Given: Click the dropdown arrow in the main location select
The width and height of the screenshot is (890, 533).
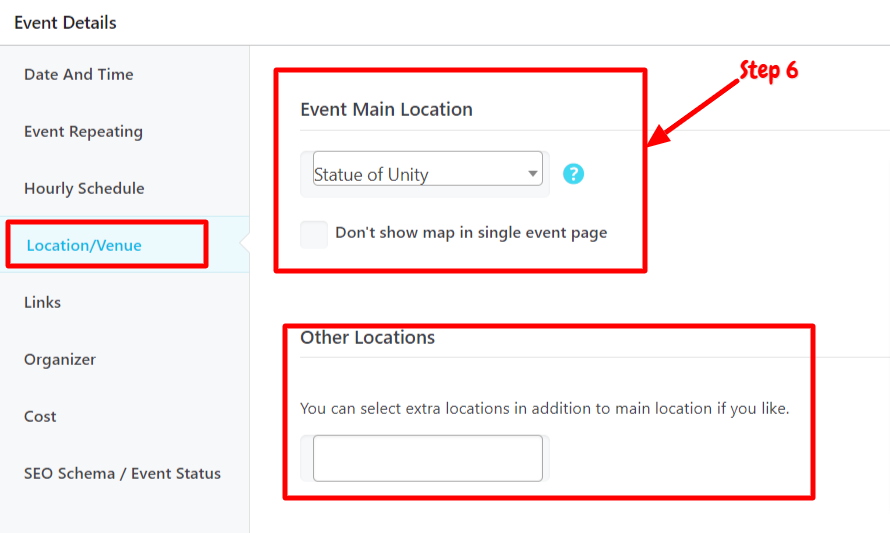Looking at the screenshot, I should click(x=532, y=174).
